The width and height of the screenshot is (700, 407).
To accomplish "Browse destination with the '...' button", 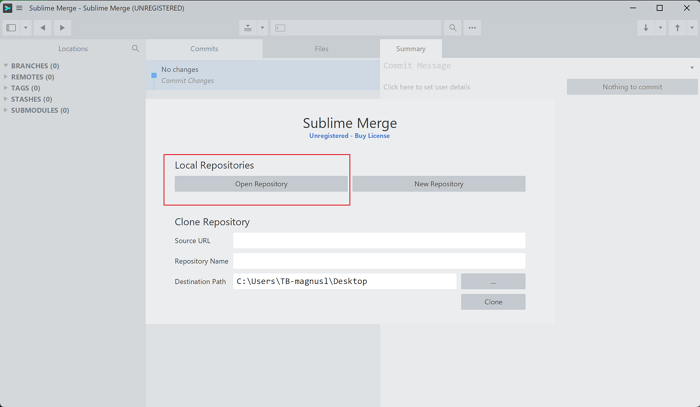I will click(x=493, y=282).
